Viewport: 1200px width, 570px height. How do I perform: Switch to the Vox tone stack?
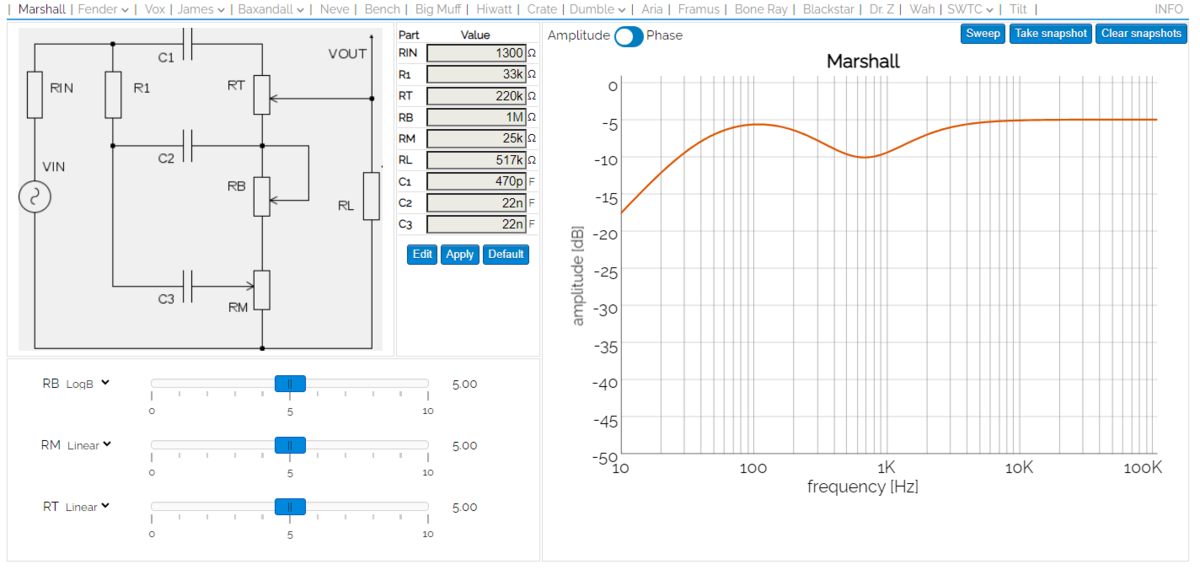tap(154, 9)
